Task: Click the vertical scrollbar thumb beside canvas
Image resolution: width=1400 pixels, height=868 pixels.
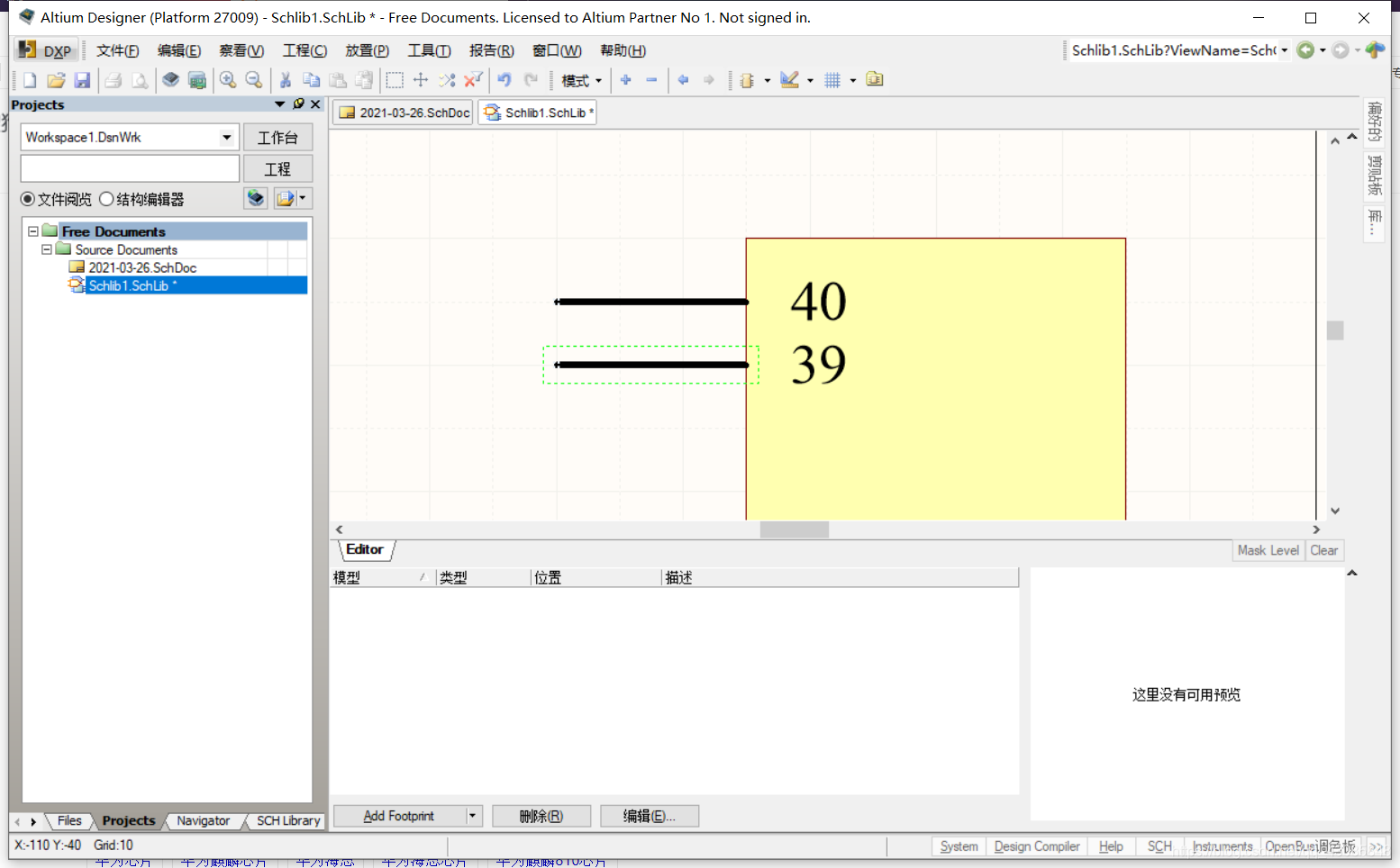Action: (1335, 330)
